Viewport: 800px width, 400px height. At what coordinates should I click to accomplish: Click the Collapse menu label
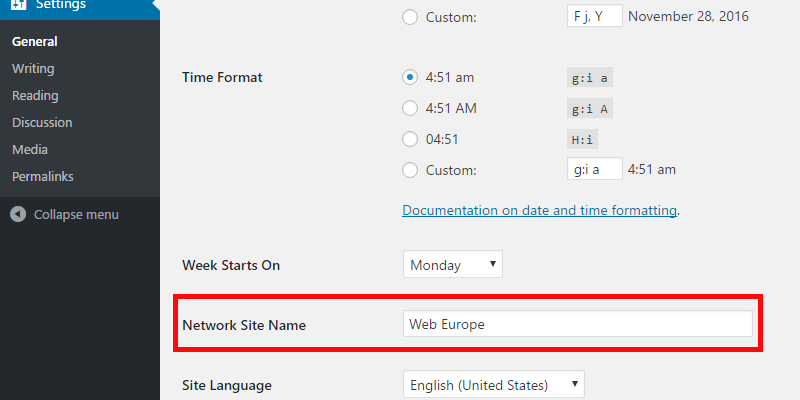click(76, 215)
